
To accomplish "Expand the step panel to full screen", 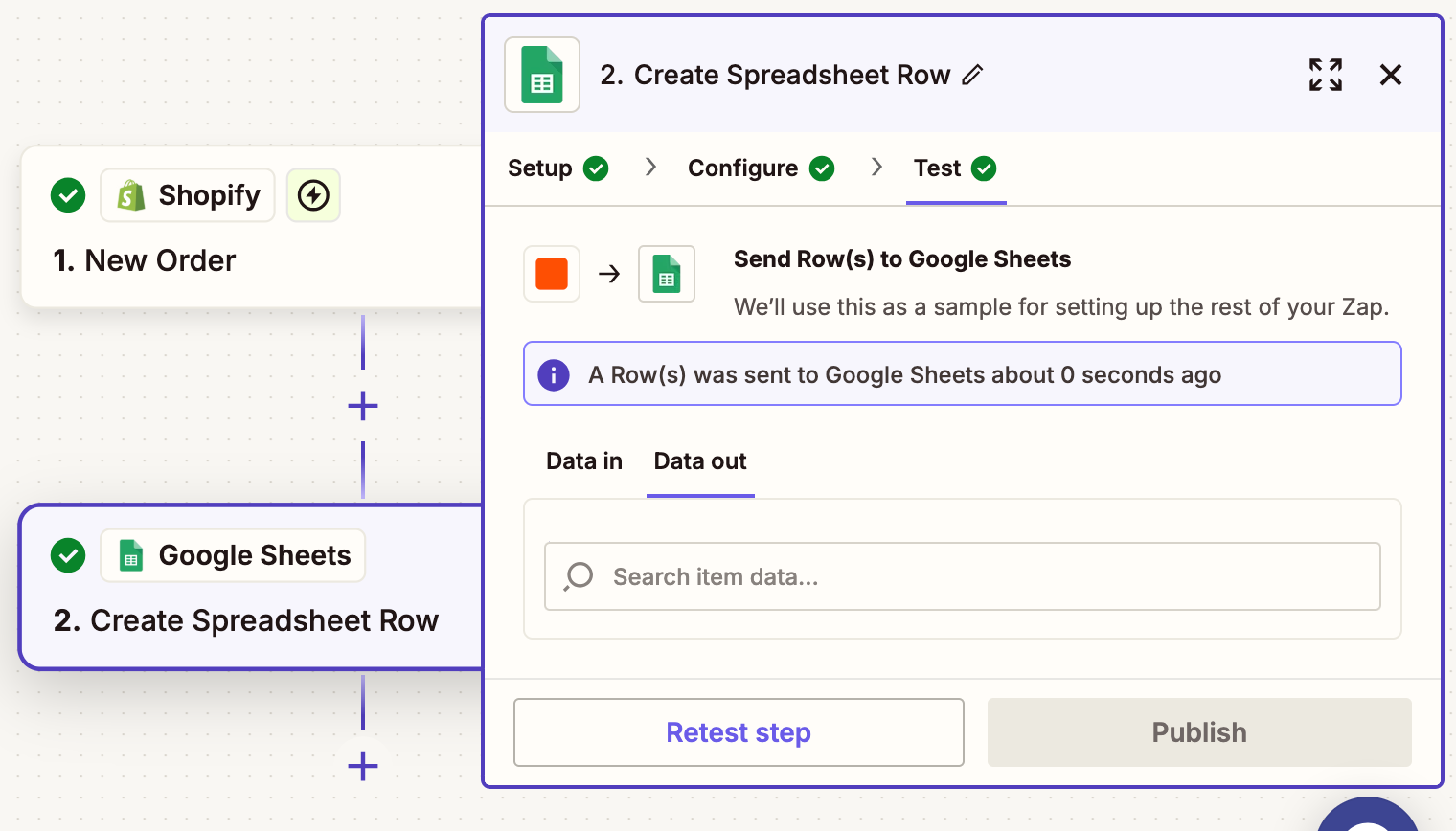I will pyautogui.click(x=1326, y=75).
